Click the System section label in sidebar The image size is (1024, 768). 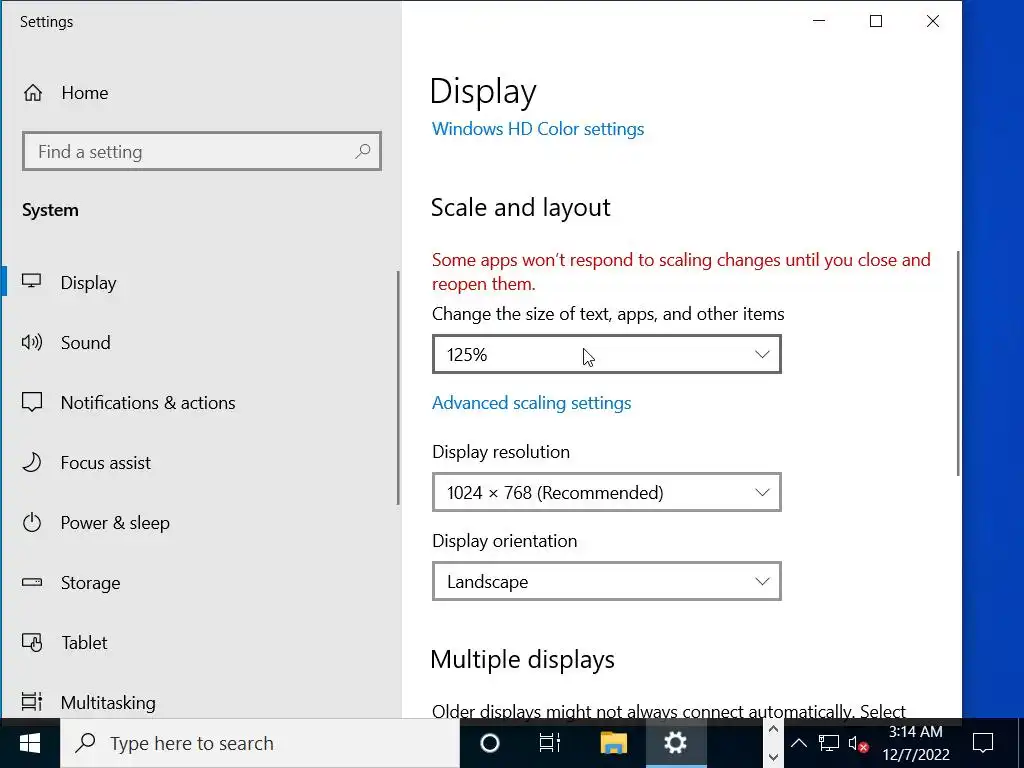[x=50, y=210]
